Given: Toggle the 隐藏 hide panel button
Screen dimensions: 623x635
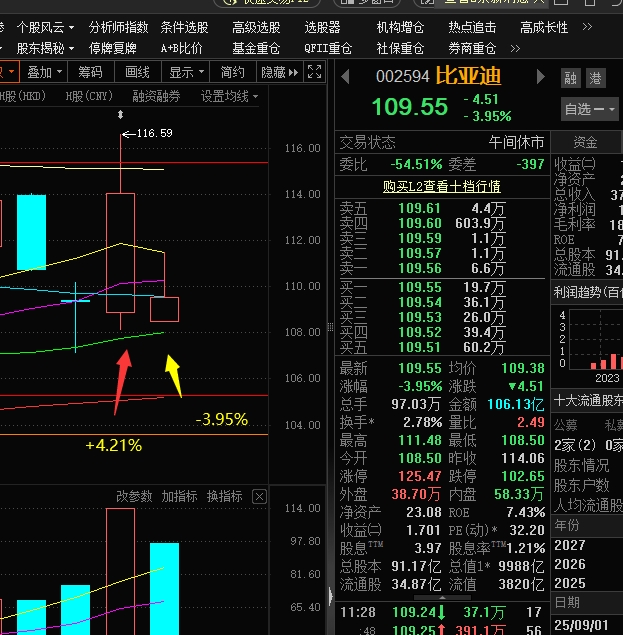Looking at the screenshot, I should (x=279, y=72).
